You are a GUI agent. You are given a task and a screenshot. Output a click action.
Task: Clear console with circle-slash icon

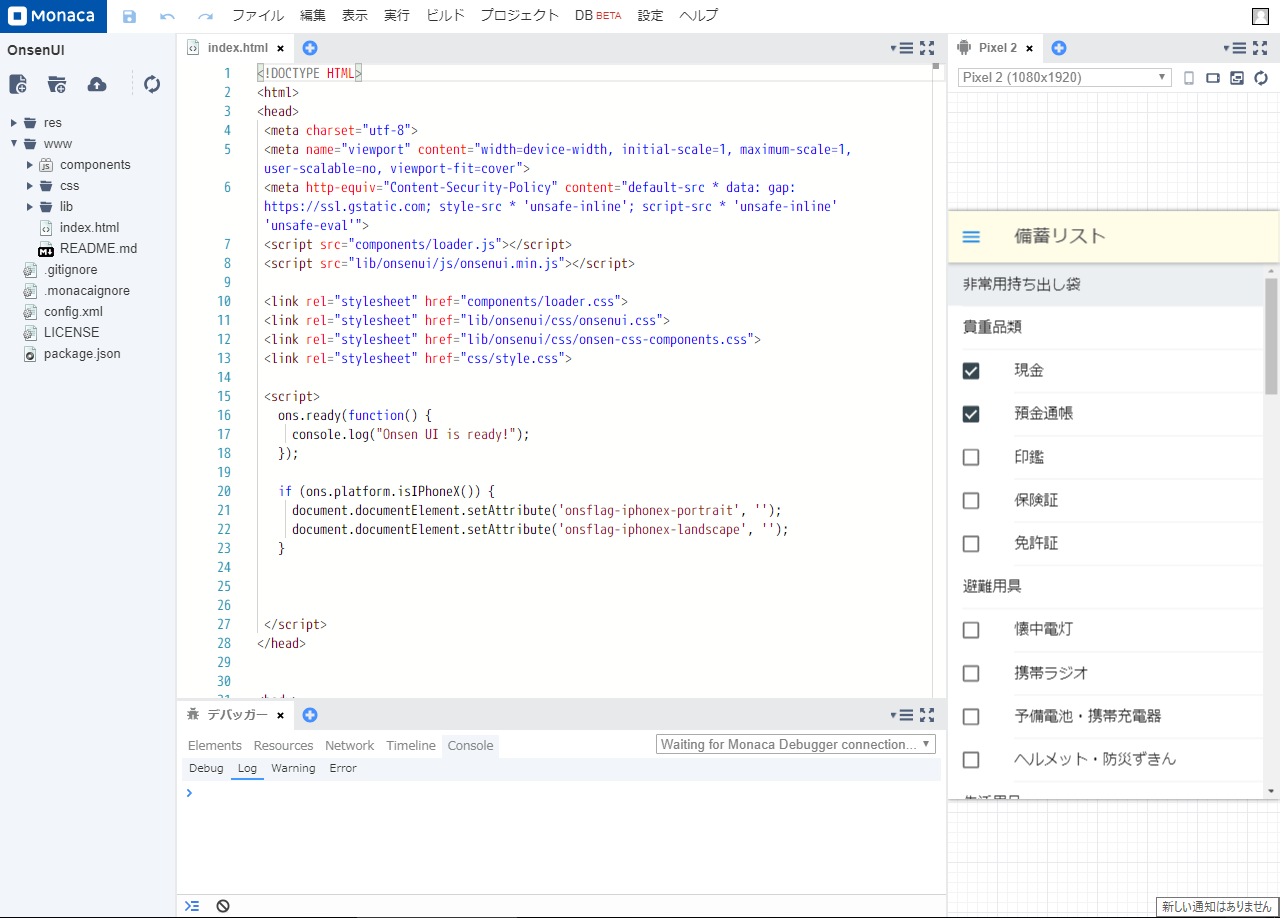click(x=223, y=905)
